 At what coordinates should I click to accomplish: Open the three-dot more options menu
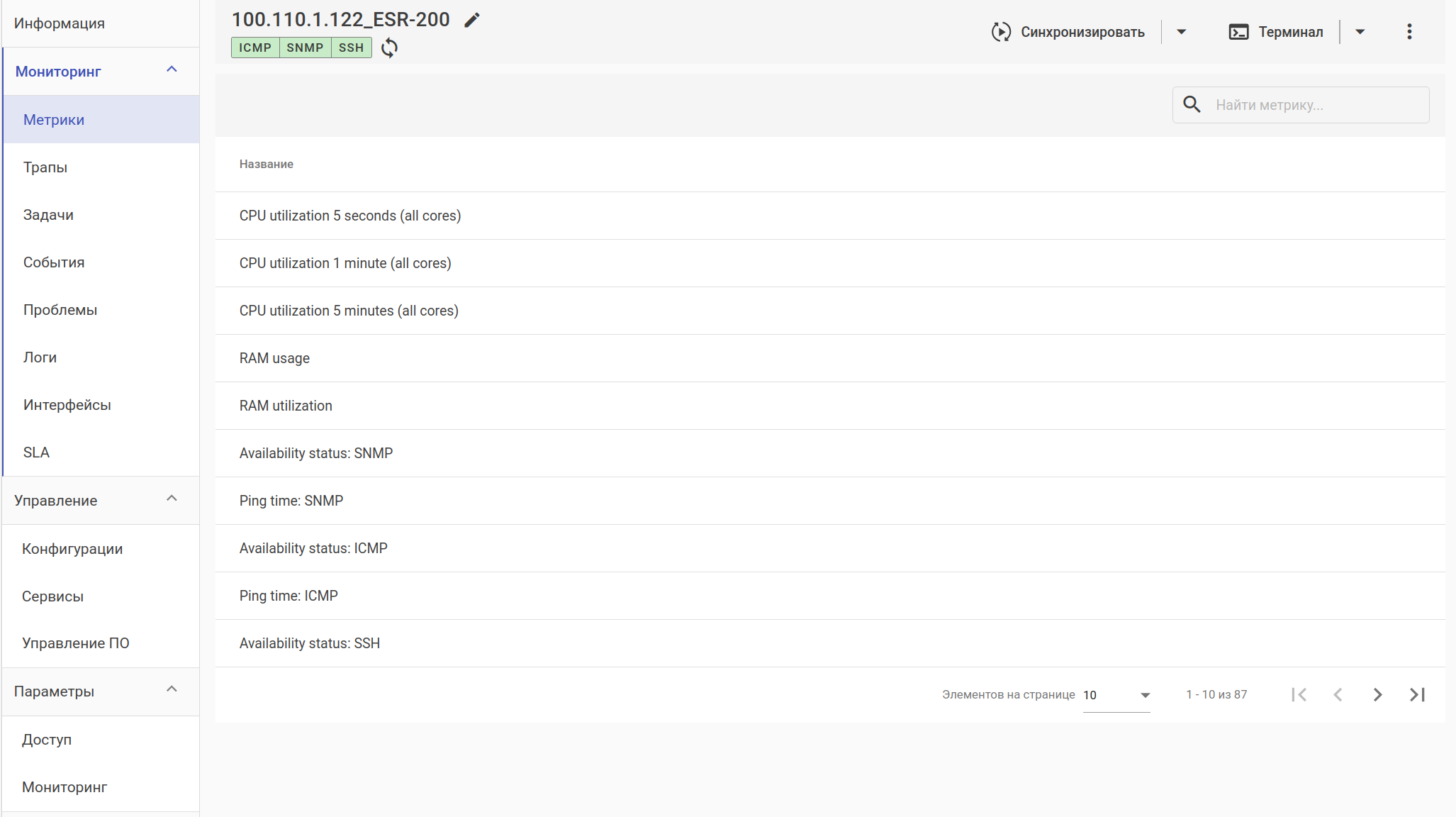click(1409, 32)
